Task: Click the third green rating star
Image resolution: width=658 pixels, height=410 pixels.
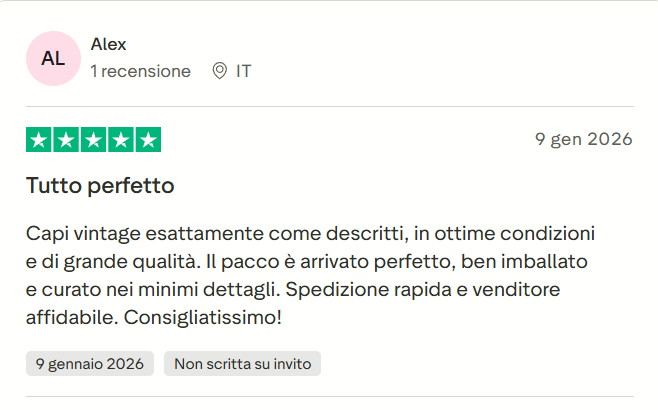Action: [93, 140]
